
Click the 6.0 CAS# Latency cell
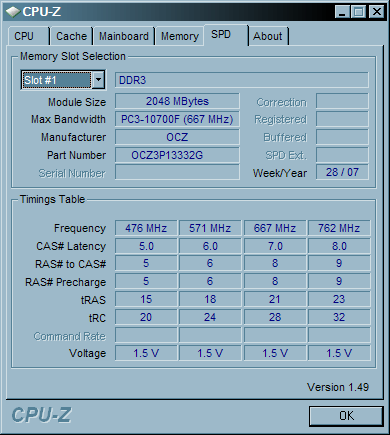[x=210, y=246]
